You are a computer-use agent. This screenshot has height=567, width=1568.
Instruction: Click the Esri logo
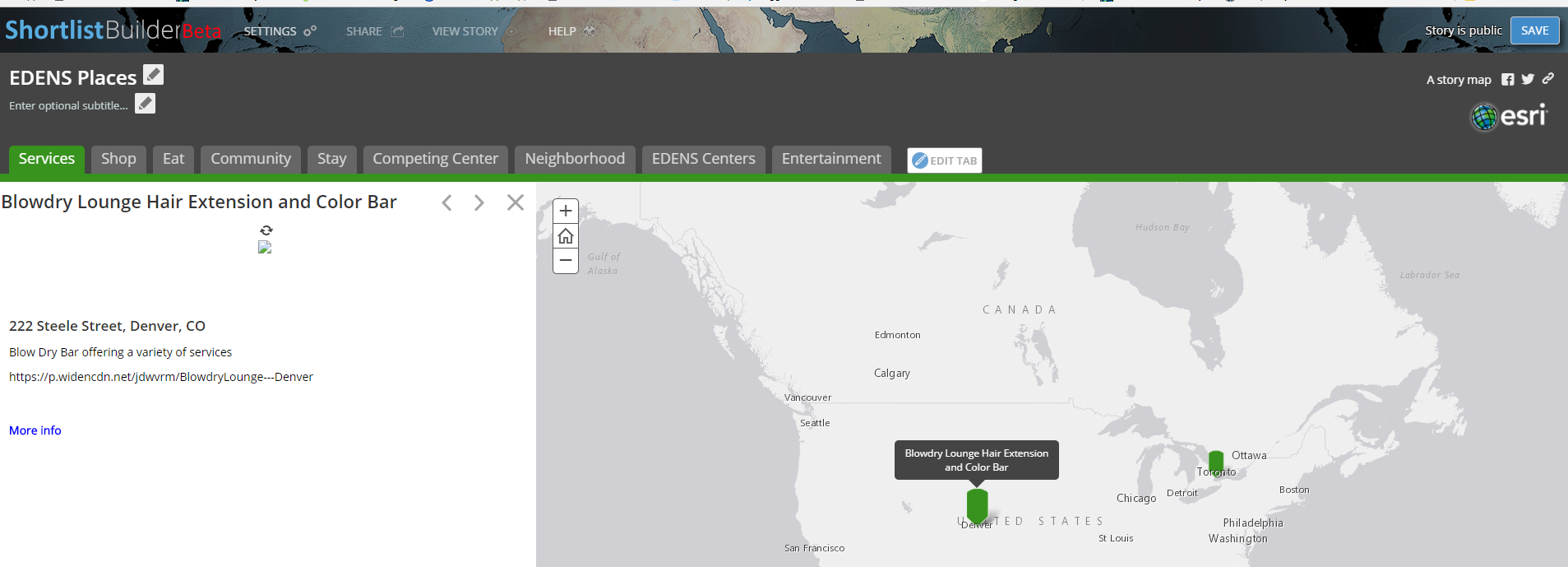point(1509,117)
